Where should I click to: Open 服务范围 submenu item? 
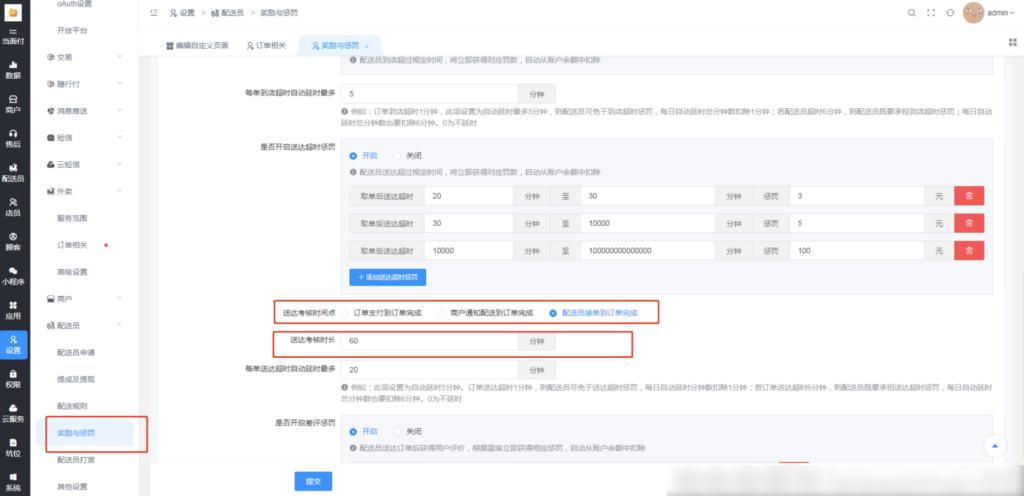pos(72,218)
